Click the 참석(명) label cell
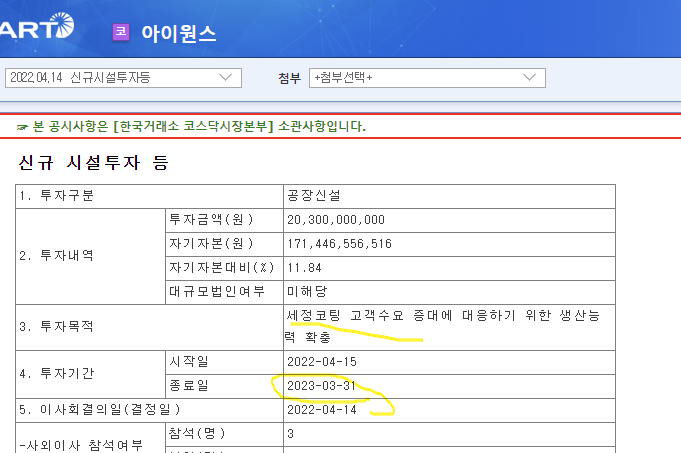Image resolution: width=681 pixels, height=453 pixels. pos(224,434)
